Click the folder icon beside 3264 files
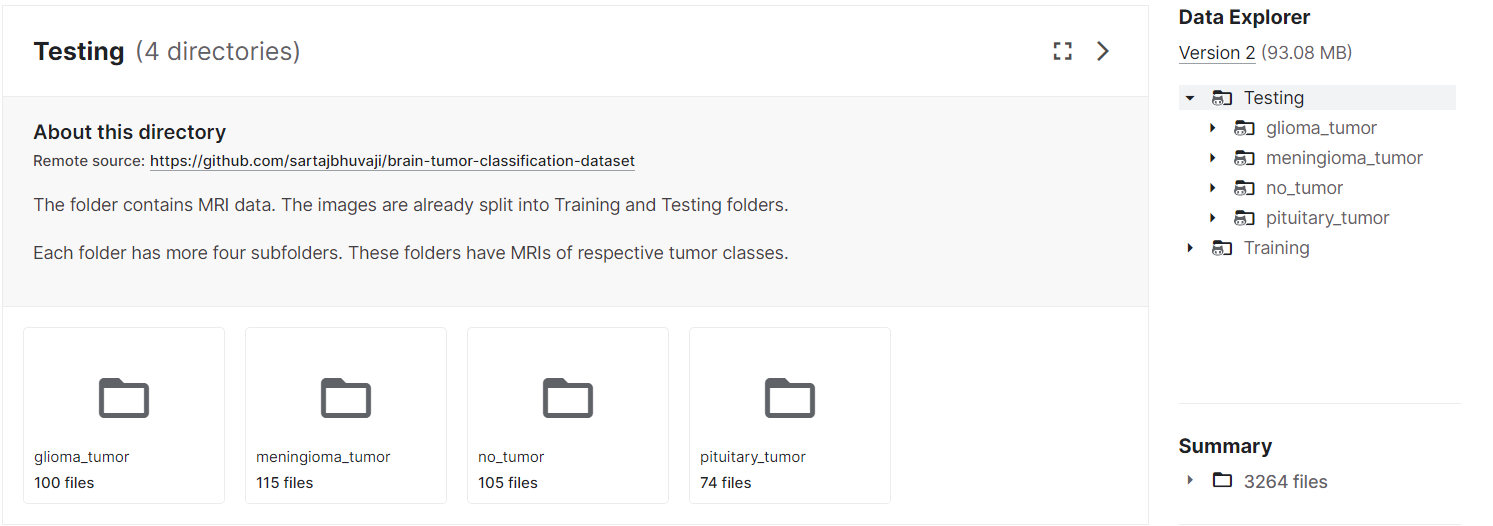 click(1222, 481)
